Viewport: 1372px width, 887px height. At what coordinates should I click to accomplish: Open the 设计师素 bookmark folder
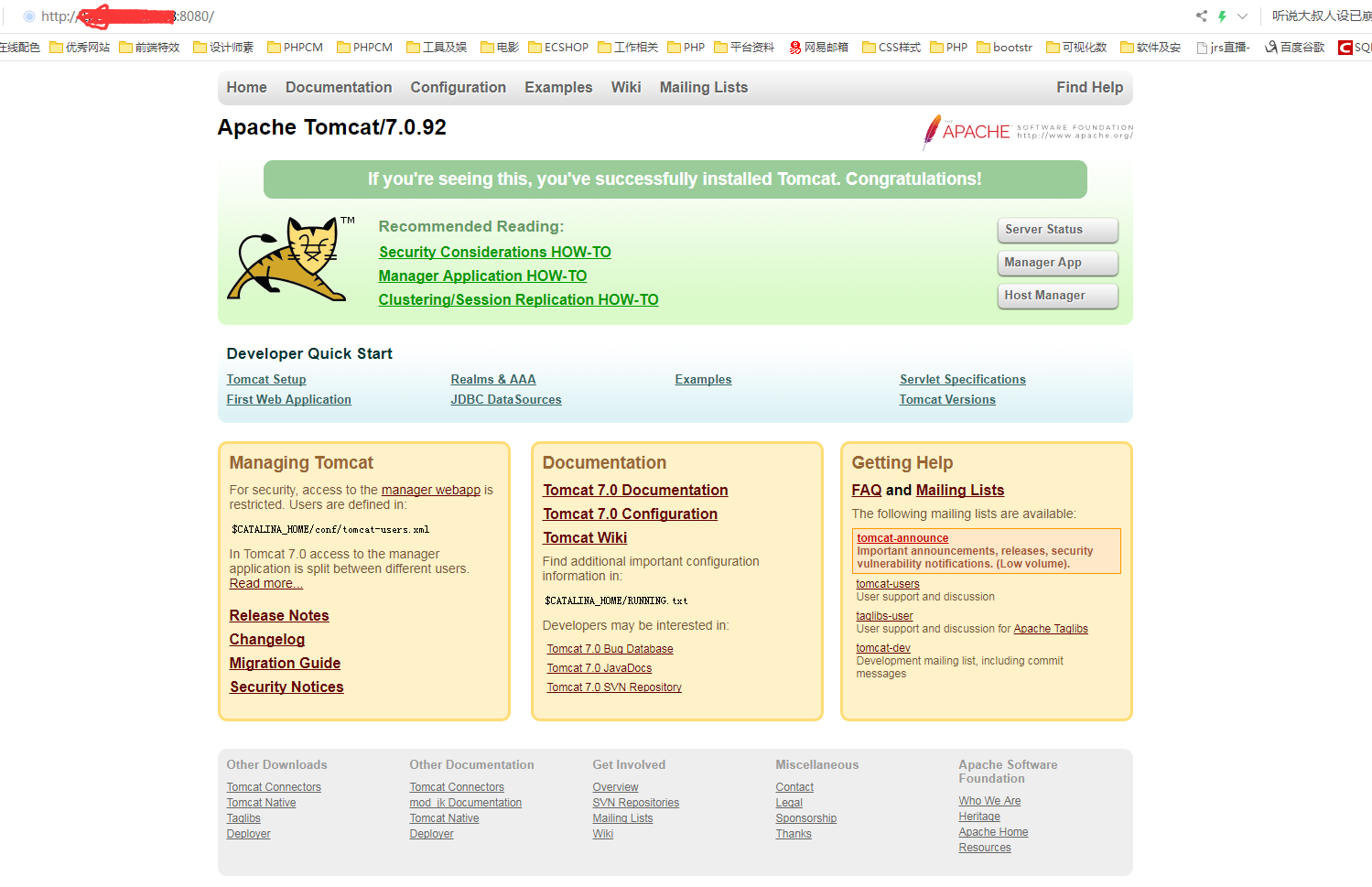coord(223,48)
